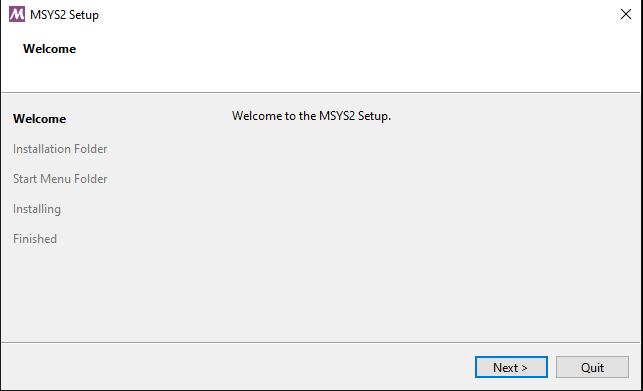This screenshot has width=643, height=391.
Task: Click the > arrow on the Next button
Action: [x=524, y=368]
